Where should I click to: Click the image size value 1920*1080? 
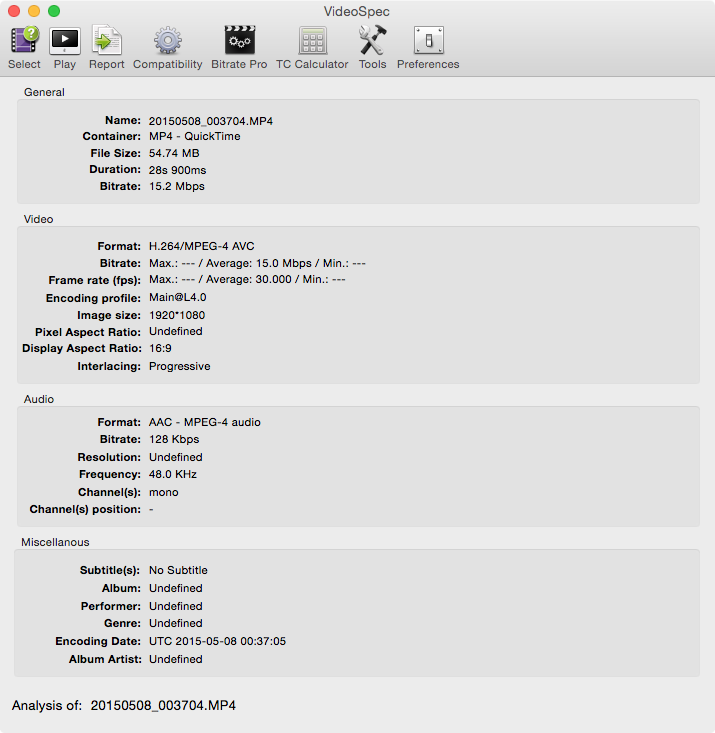click(177, 315)
